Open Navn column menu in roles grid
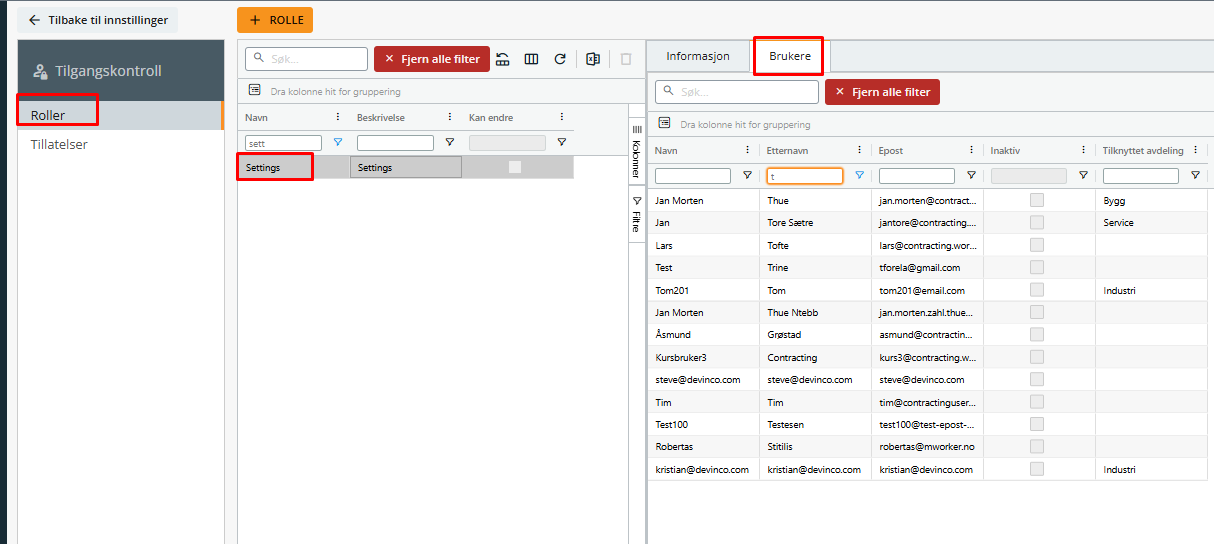This screenshot has width=1214, height=544. click(x=338, y=117)
